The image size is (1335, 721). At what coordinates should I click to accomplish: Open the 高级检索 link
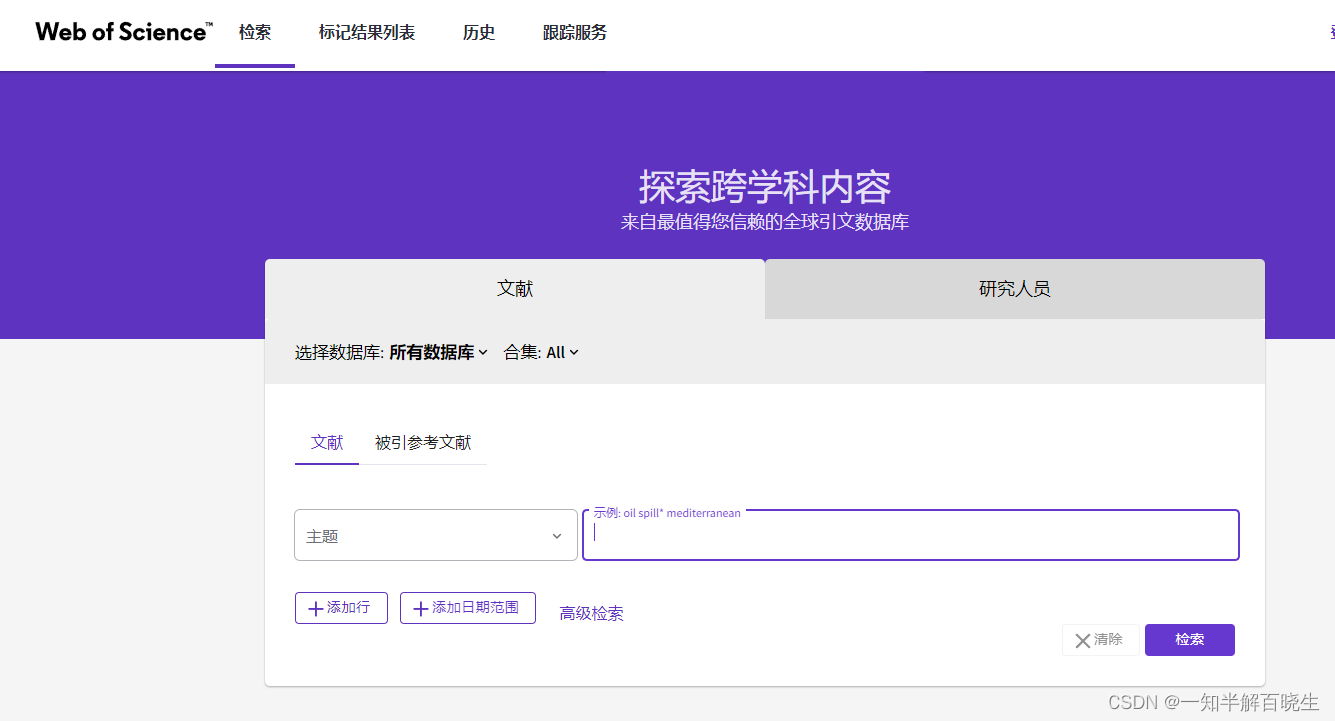592,613
